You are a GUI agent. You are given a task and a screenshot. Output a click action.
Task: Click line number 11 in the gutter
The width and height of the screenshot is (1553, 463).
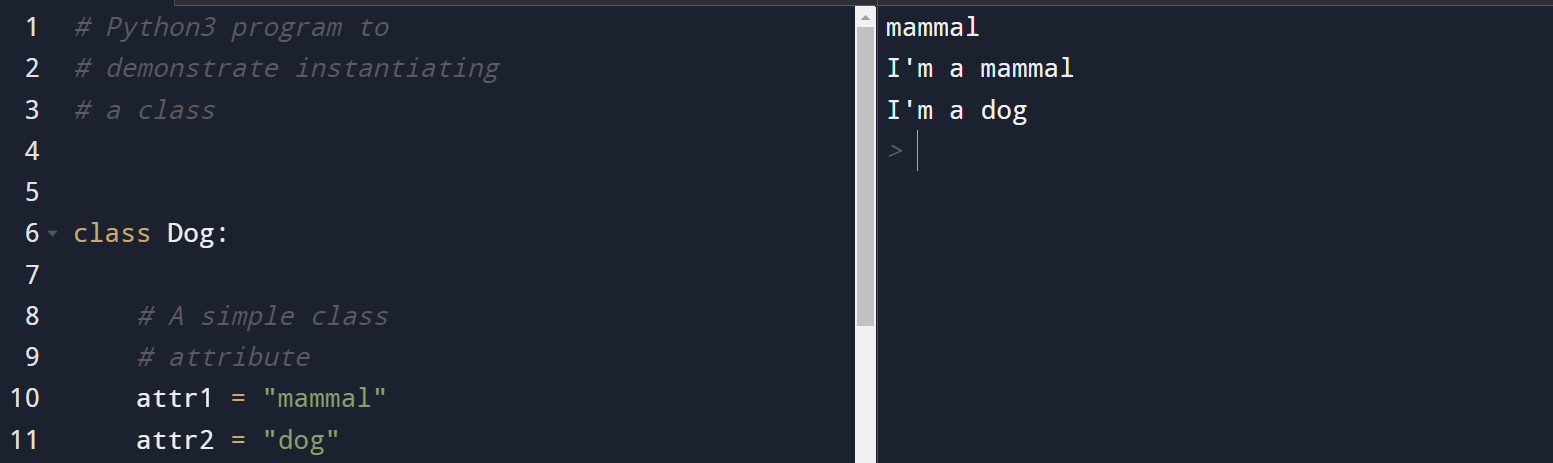[x=24, y=440]
